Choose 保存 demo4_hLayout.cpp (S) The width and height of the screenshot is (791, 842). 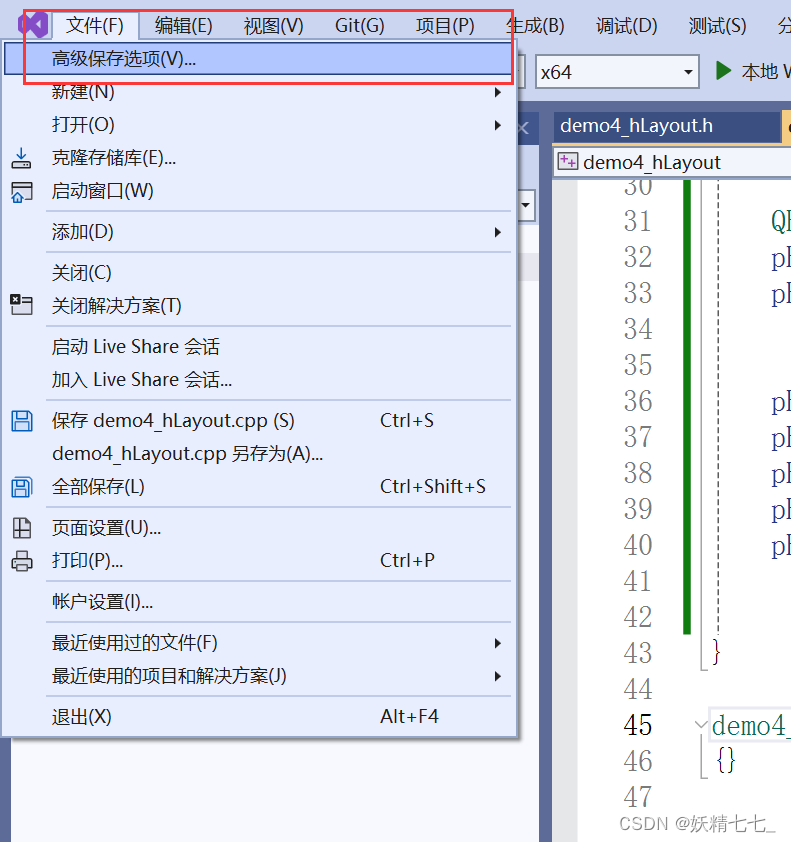258,420
